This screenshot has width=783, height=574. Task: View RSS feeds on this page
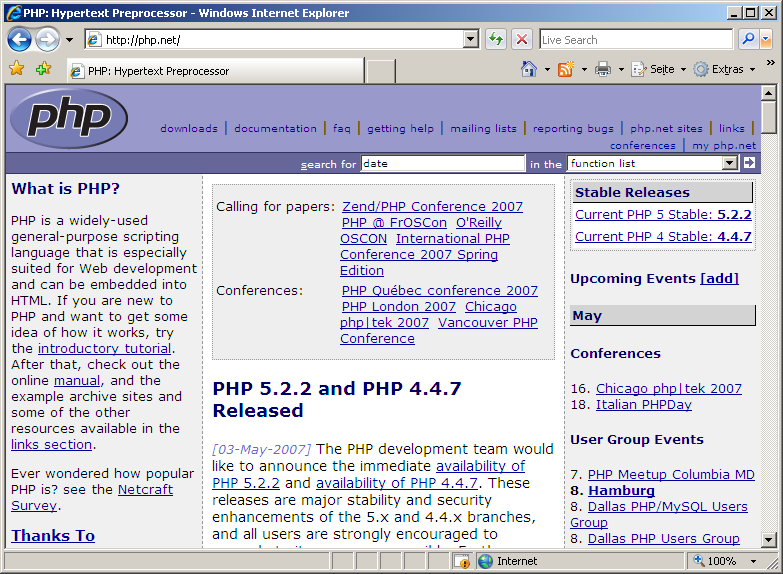[566, 69]
